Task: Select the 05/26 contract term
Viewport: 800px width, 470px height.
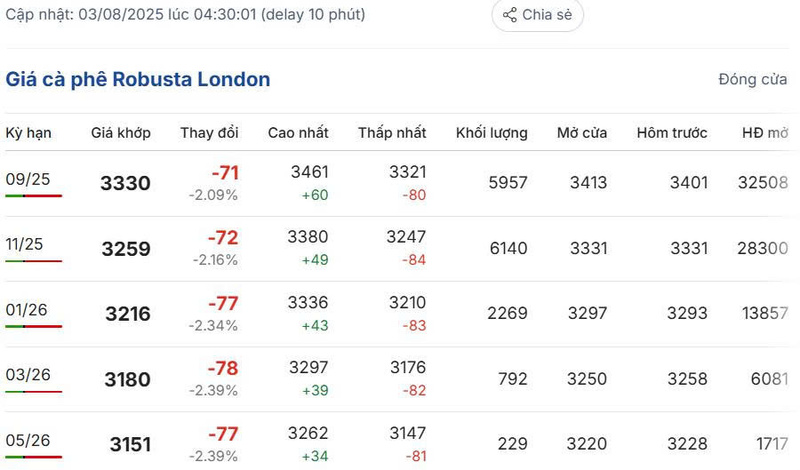Action: pos(28,440)
